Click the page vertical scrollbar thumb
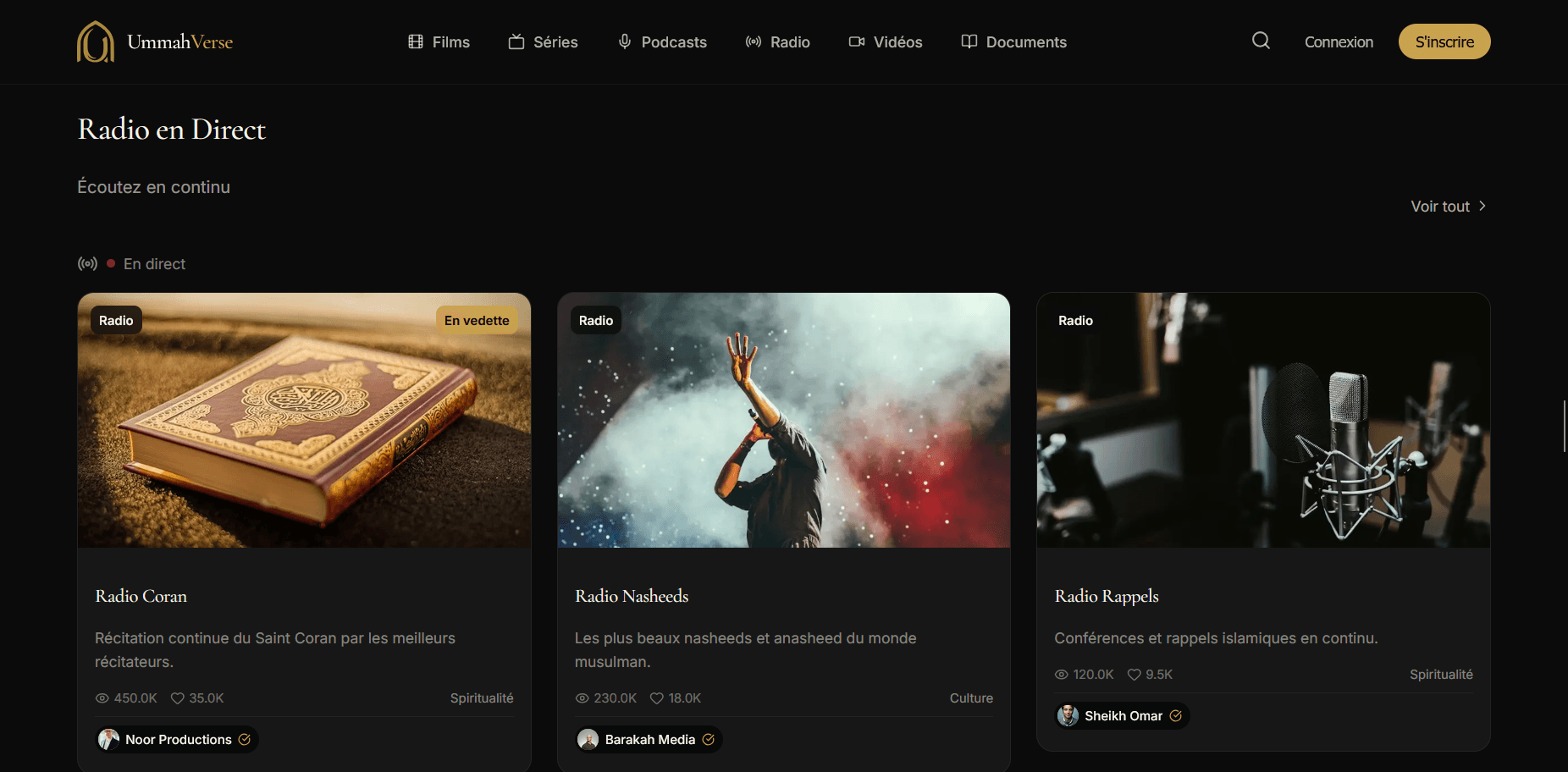The height and width of the screenshot is (772, 1568). (x=1564, y=427)
